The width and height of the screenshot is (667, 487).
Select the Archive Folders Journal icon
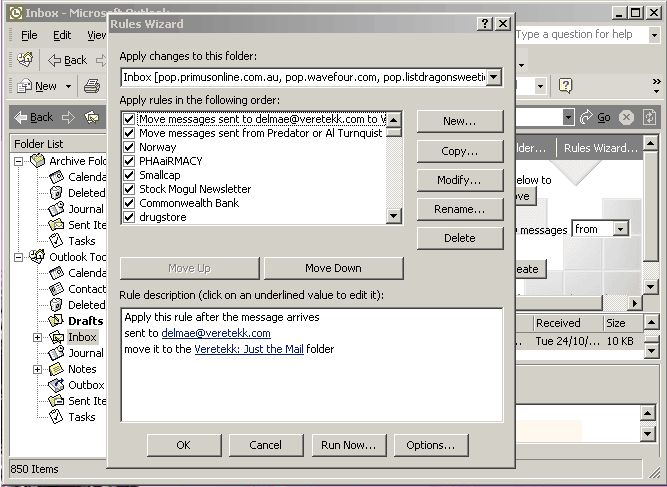(x=56, y=208)
